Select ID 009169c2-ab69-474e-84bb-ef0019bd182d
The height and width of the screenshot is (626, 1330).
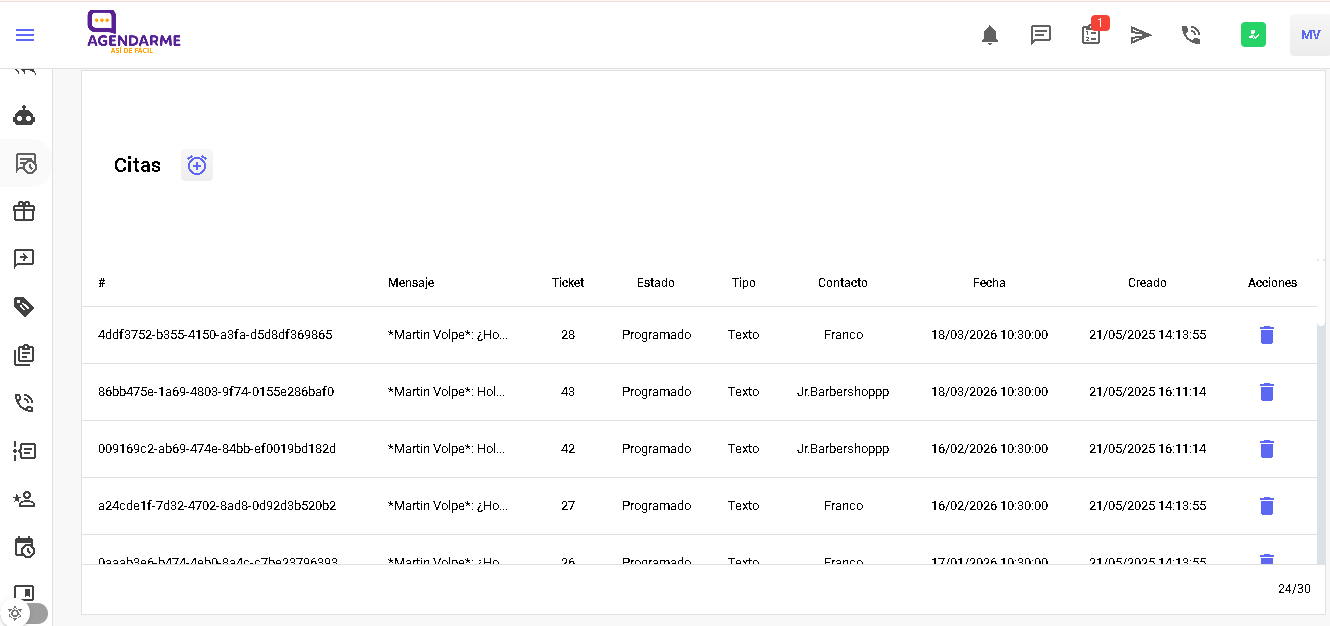click(x=217, y=449)
